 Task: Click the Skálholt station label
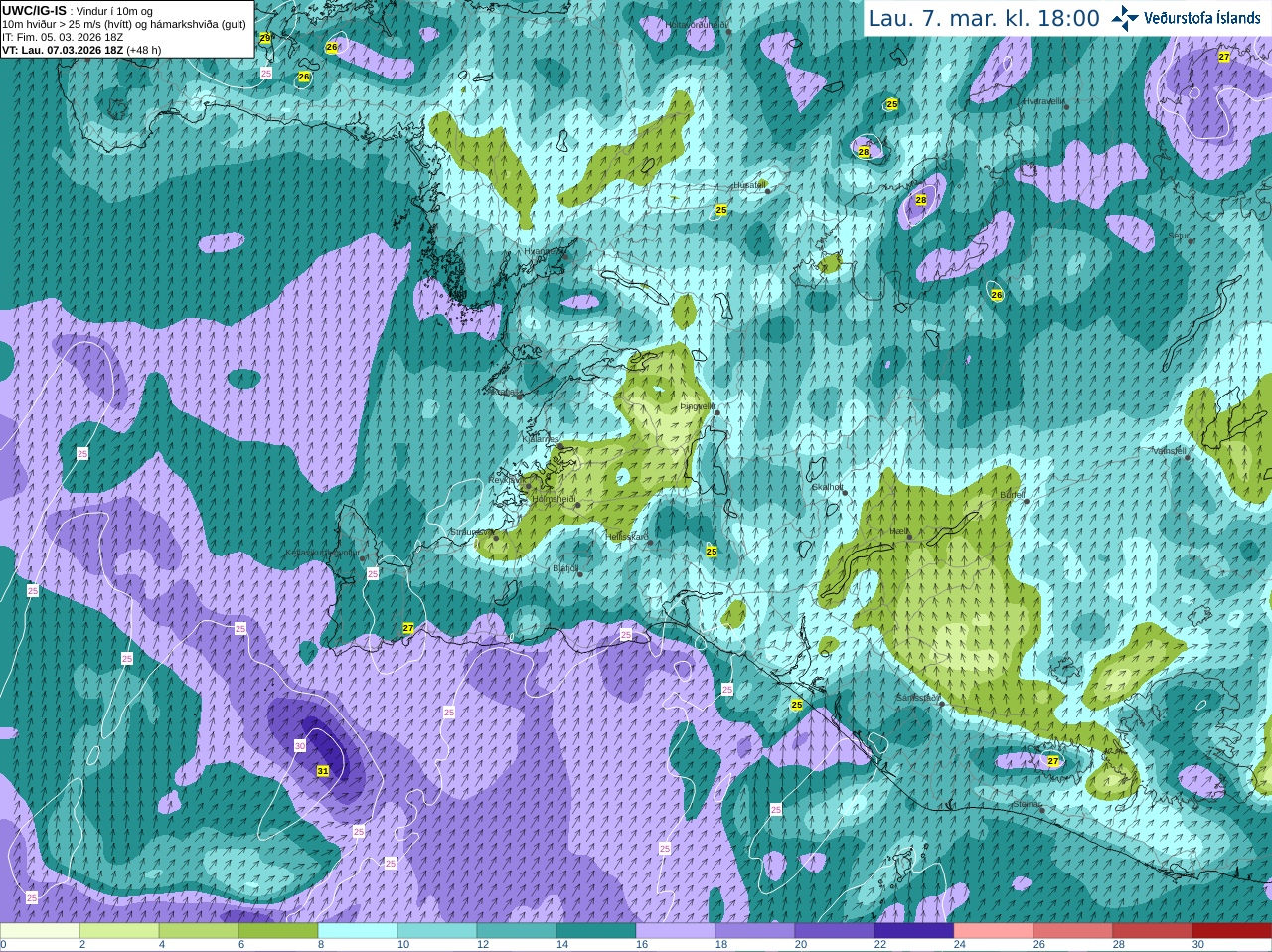click(x=827, y=487)
